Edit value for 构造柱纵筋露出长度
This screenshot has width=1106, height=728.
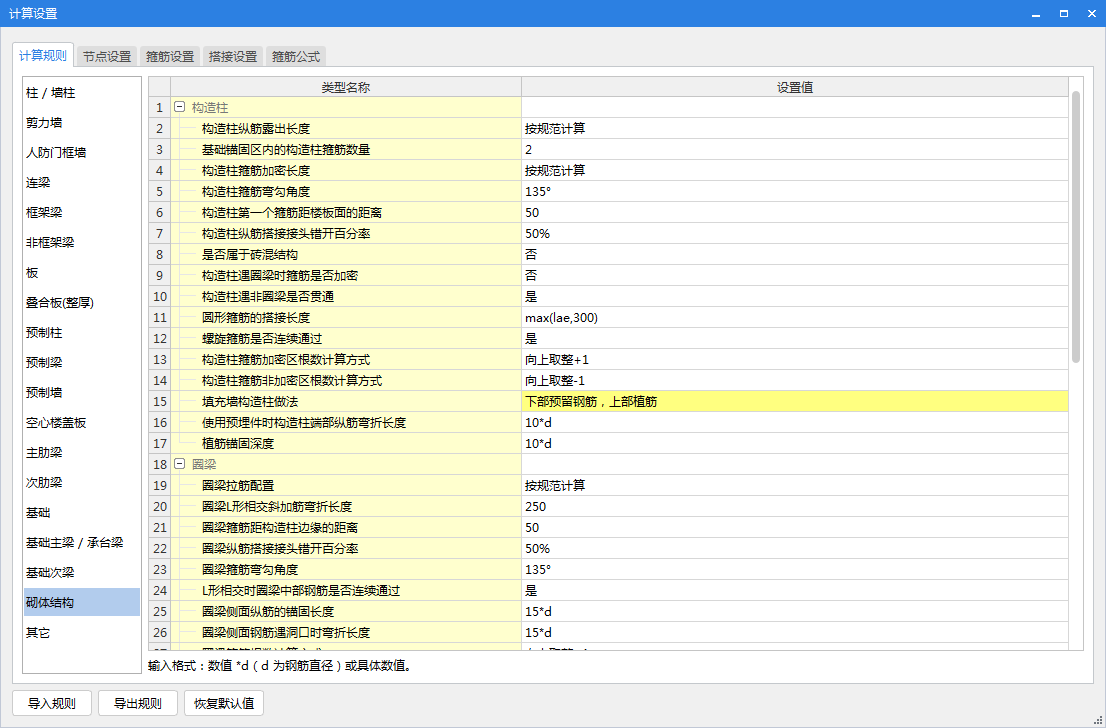(x=795, y=129)
